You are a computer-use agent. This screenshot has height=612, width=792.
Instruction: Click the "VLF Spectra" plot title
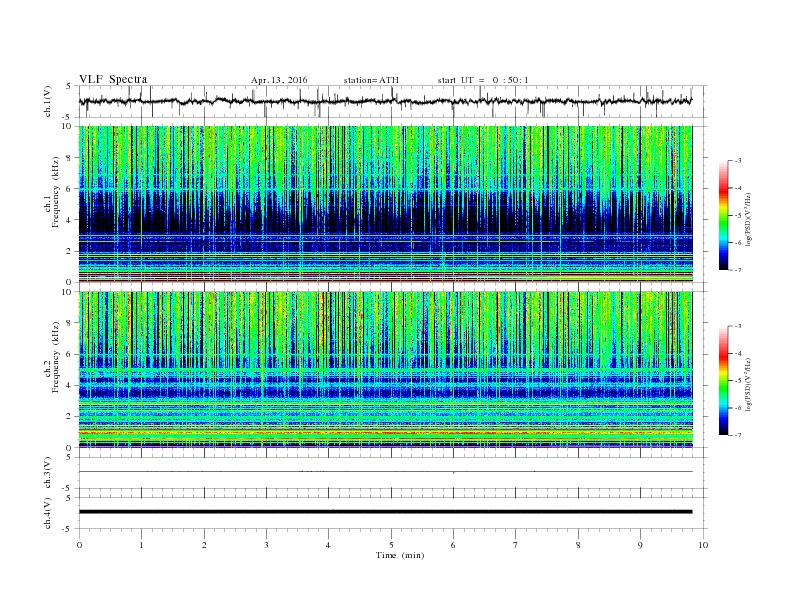pyautogui.click(x=113, y=79)
